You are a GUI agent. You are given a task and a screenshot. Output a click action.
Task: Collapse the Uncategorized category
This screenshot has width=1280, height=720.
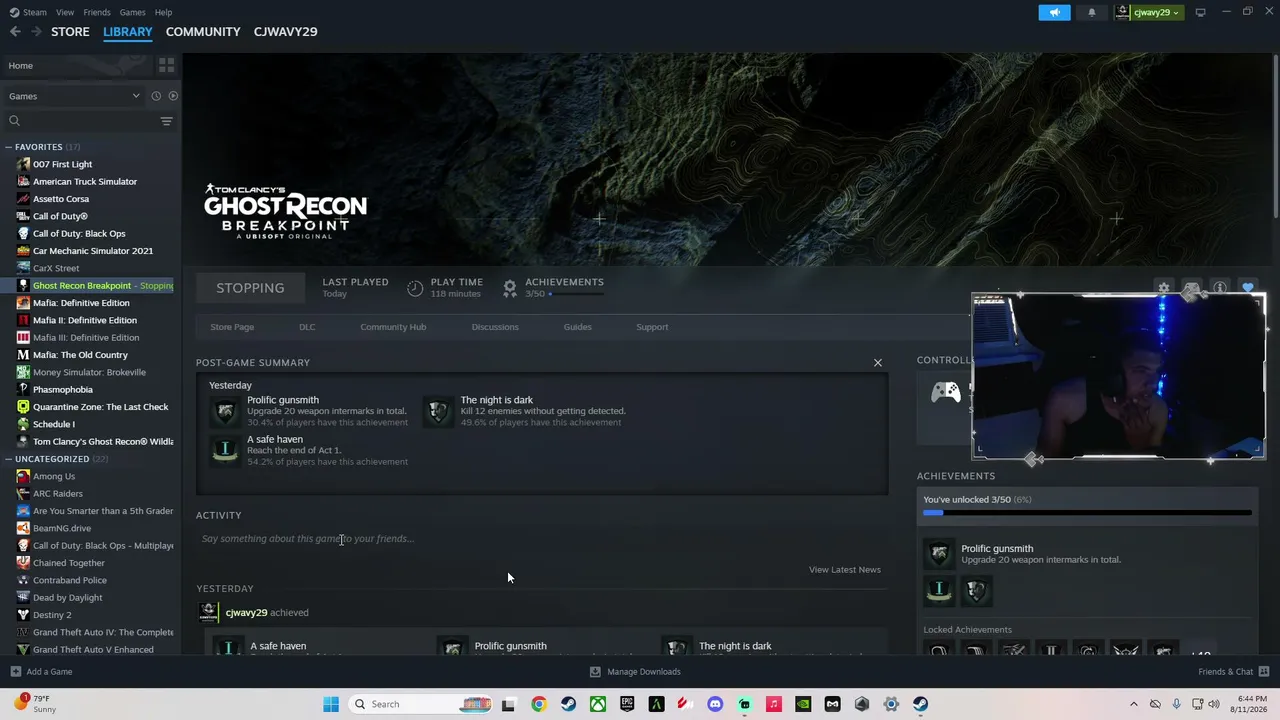(x=8, y=459)
